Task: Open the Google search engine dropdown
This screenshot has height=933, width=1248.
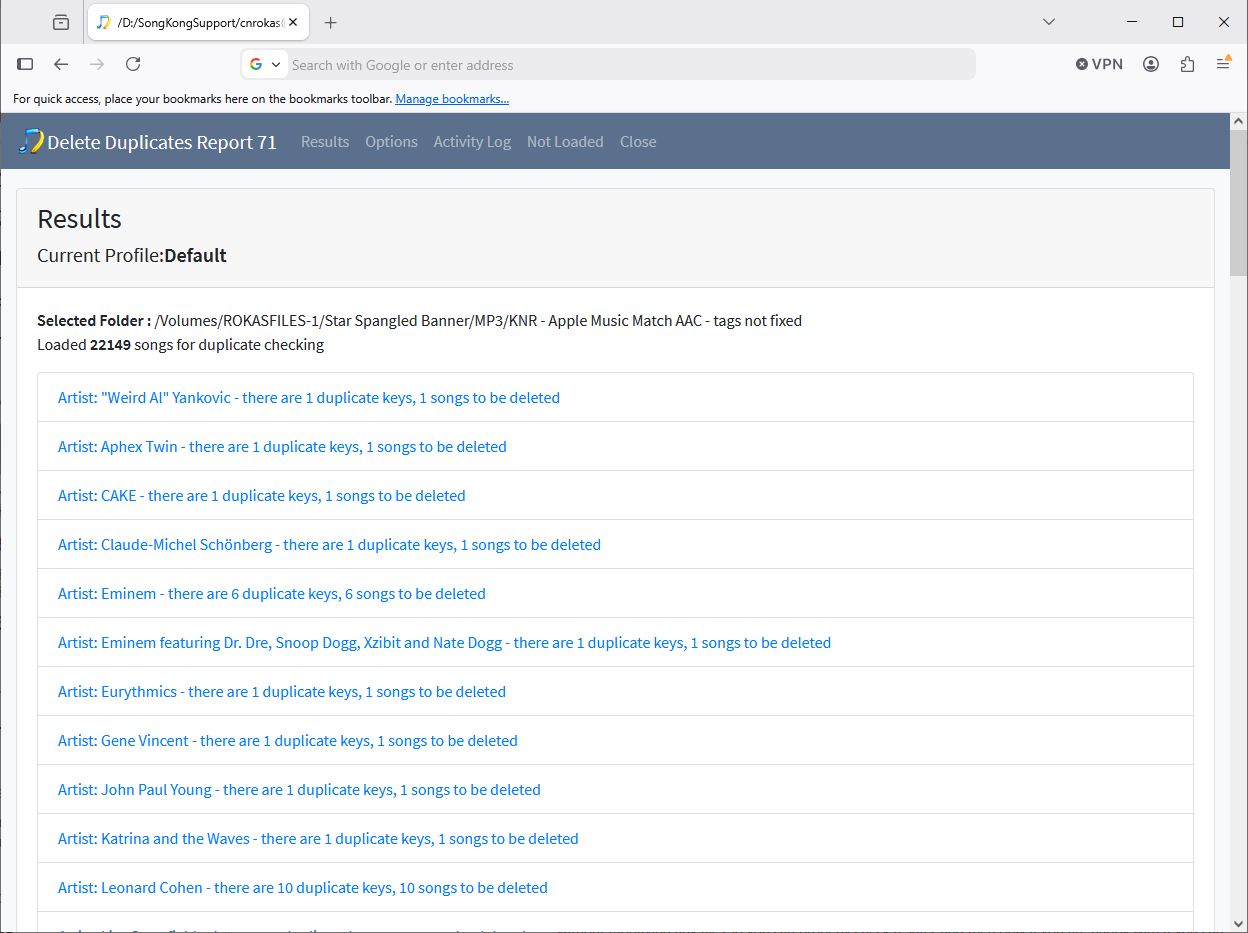Action: click(x=266, y=65)
